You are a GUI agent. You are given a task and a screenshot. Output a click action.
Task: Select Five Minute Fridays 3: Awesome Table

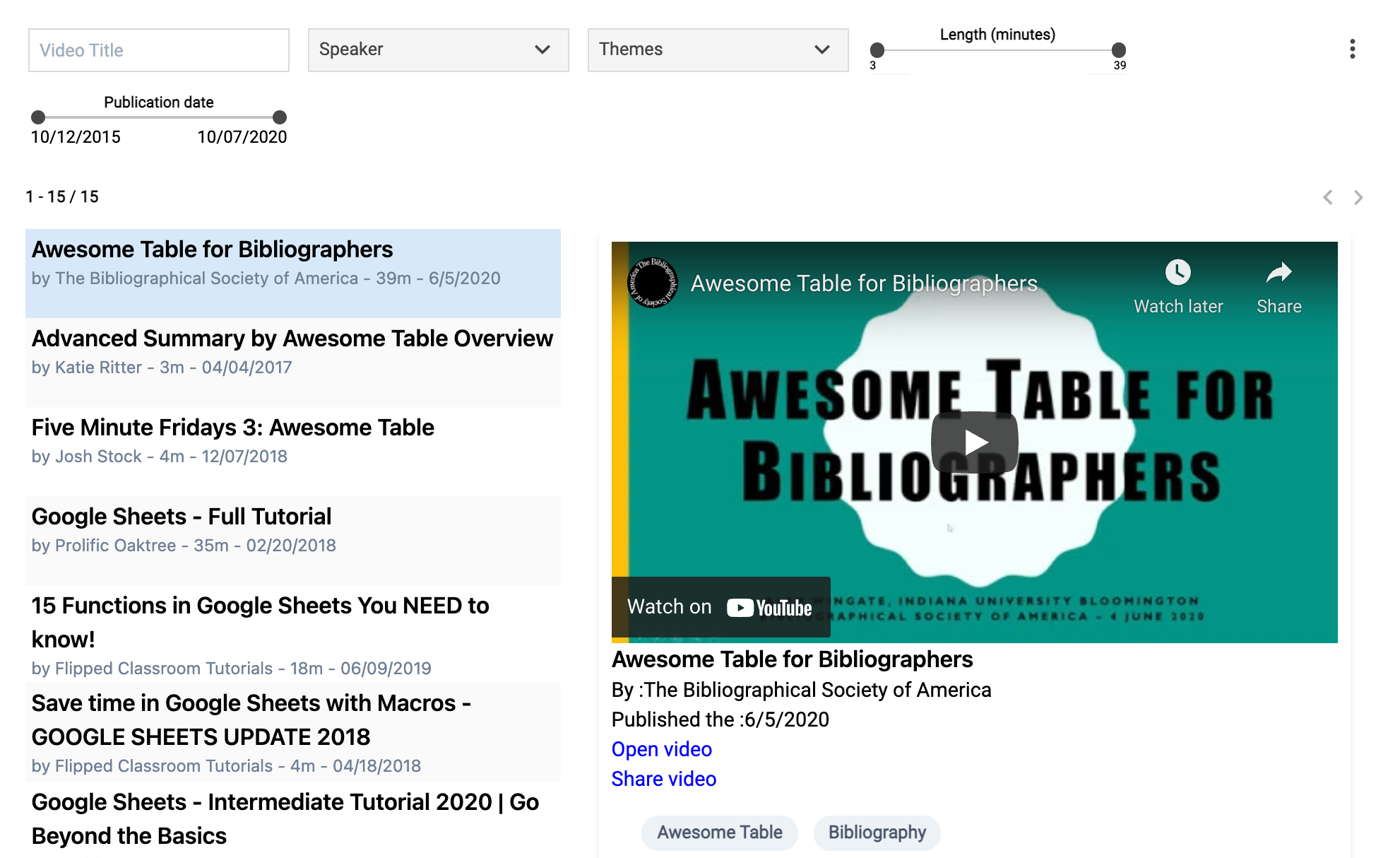click(x=293, y=452)
